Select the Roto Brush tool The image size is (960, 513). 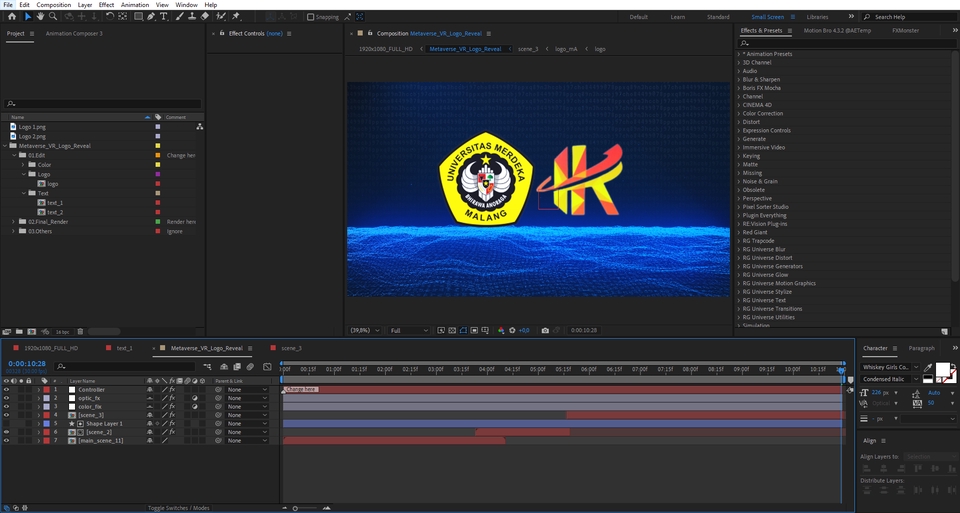tap(221, 17)
